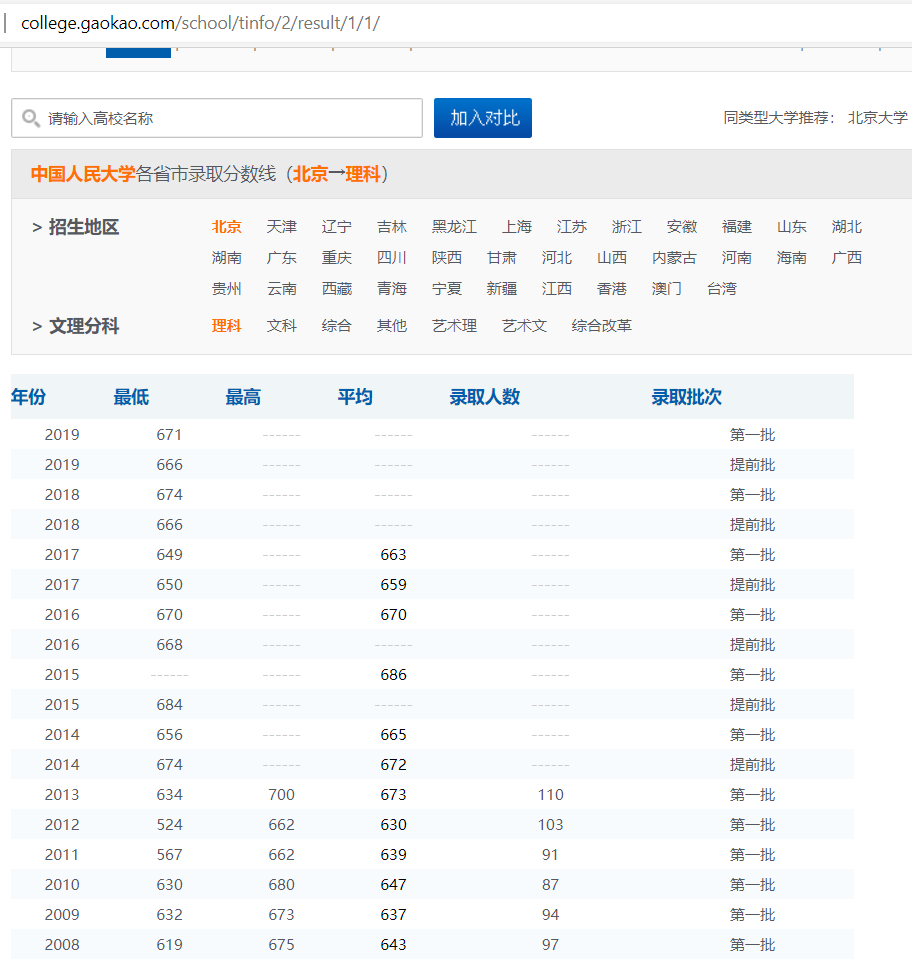912x973 pixels.
Task: Click the 加入对比 button
Action: coord(483,118)
